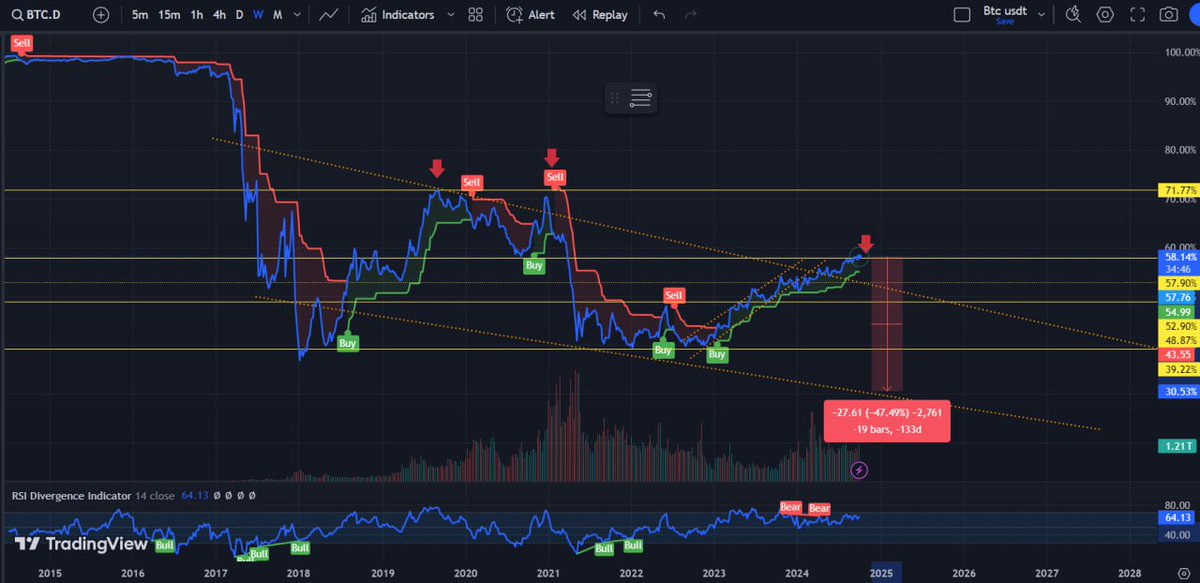This screenshot has height=583, width=1200.
Task: Click the Buy label near 2023
Action: click(717, 354)
